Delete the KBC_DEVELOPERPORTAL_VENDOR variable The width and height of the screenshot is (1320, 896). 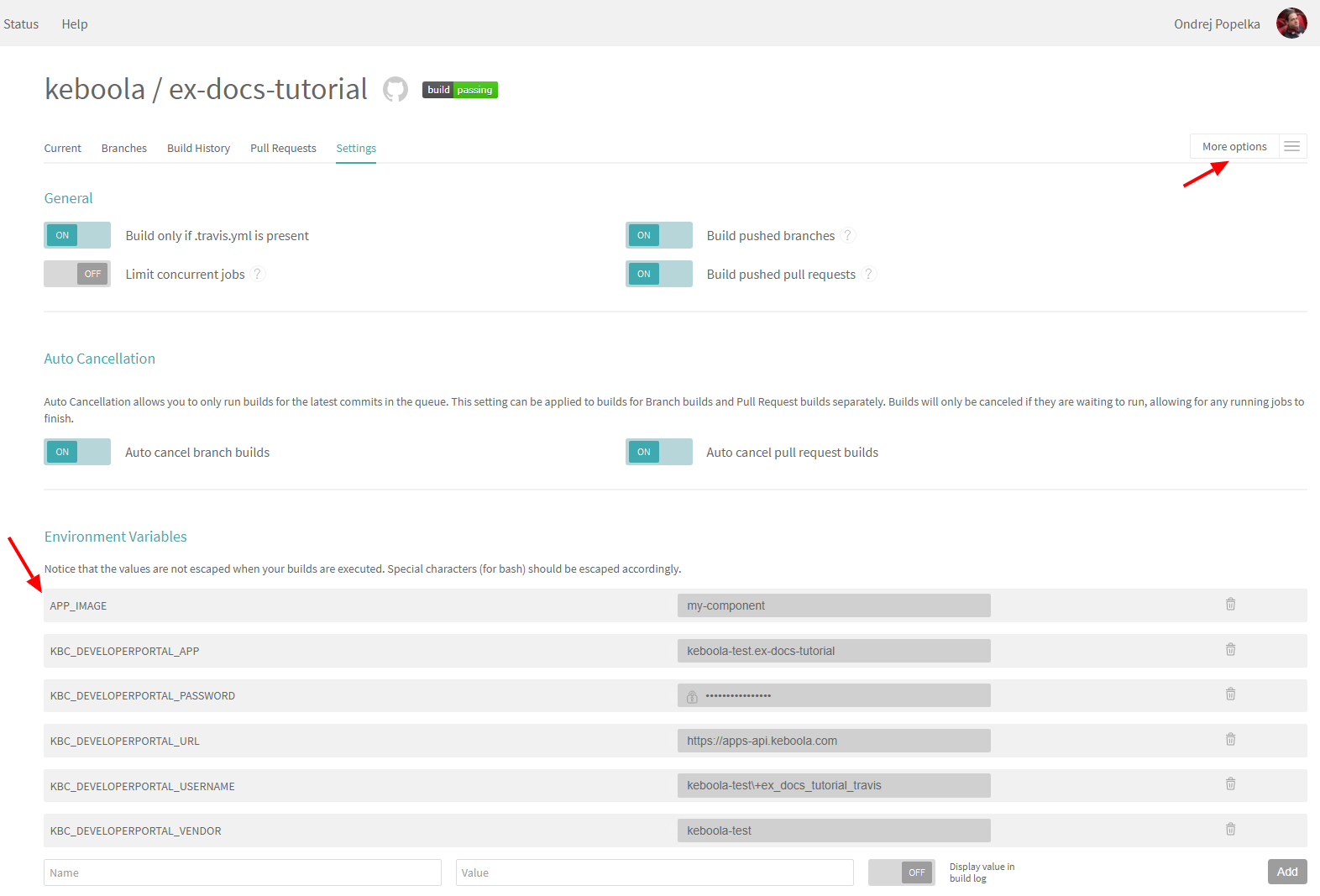(x=1230, y=829)
